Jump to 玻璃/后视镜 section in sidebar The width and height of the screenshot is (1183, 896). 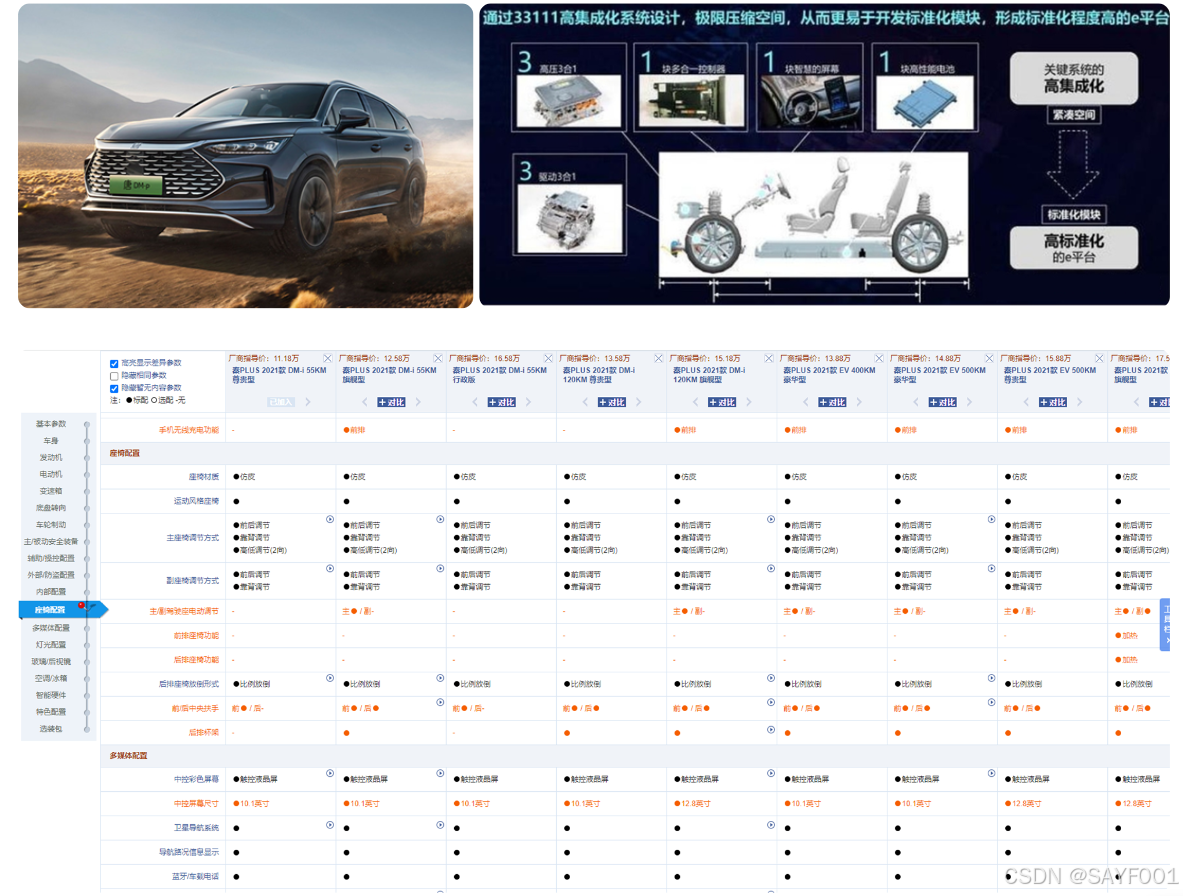pyautogui.click(x=51, y=661)
